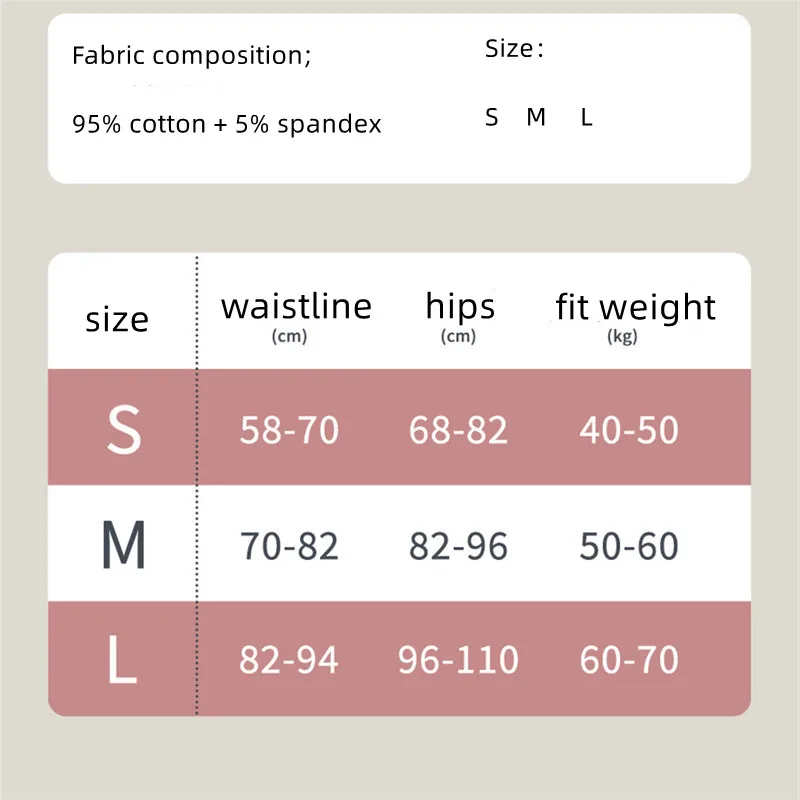Click the "fit weight" column header
The image size is (800, 800).
pyautogui.click(x=636, y=306)
